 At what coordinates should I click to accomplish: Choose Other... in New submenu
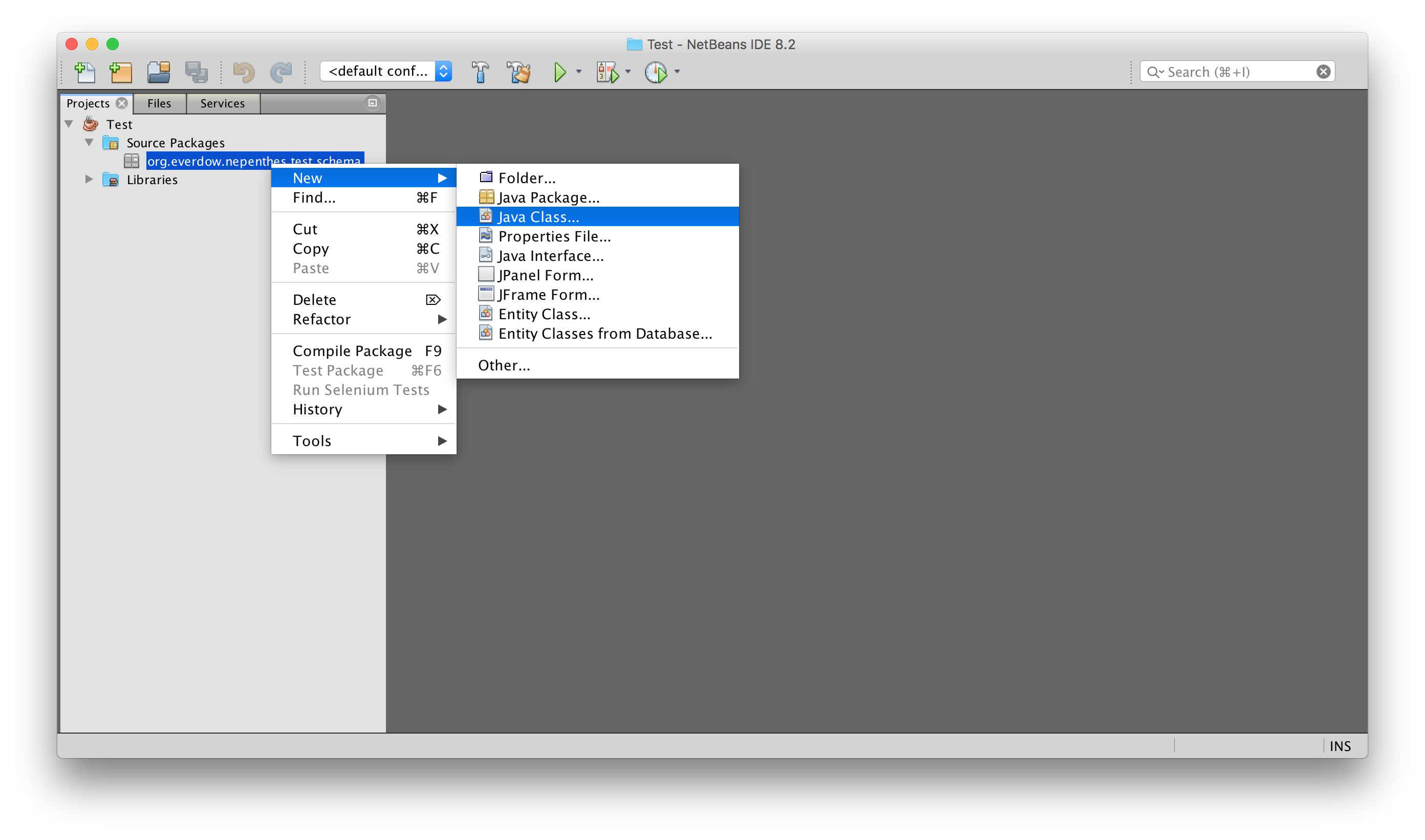click(x=597, y=365)
